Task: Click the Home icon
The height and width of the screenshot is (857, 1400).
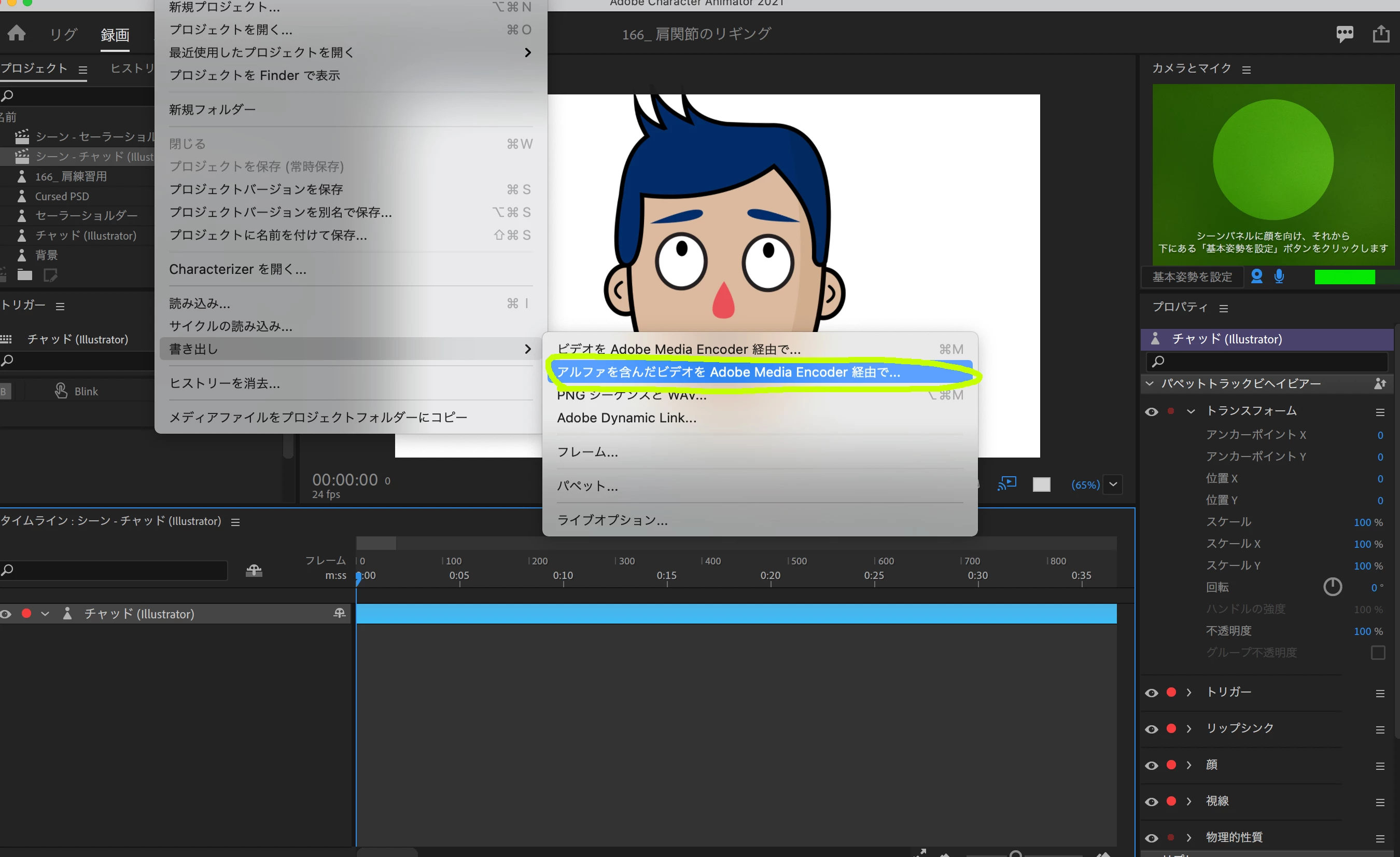Action: pyautogui.click(x=17, y=33)
